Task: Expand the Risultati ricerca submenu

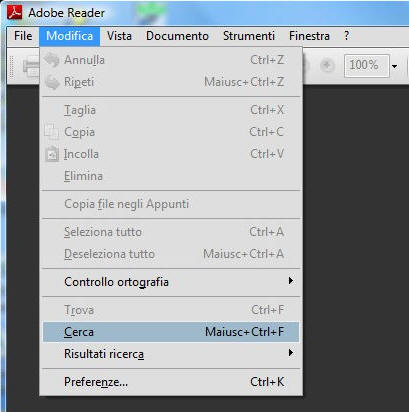Action: [x=171, y=354]
